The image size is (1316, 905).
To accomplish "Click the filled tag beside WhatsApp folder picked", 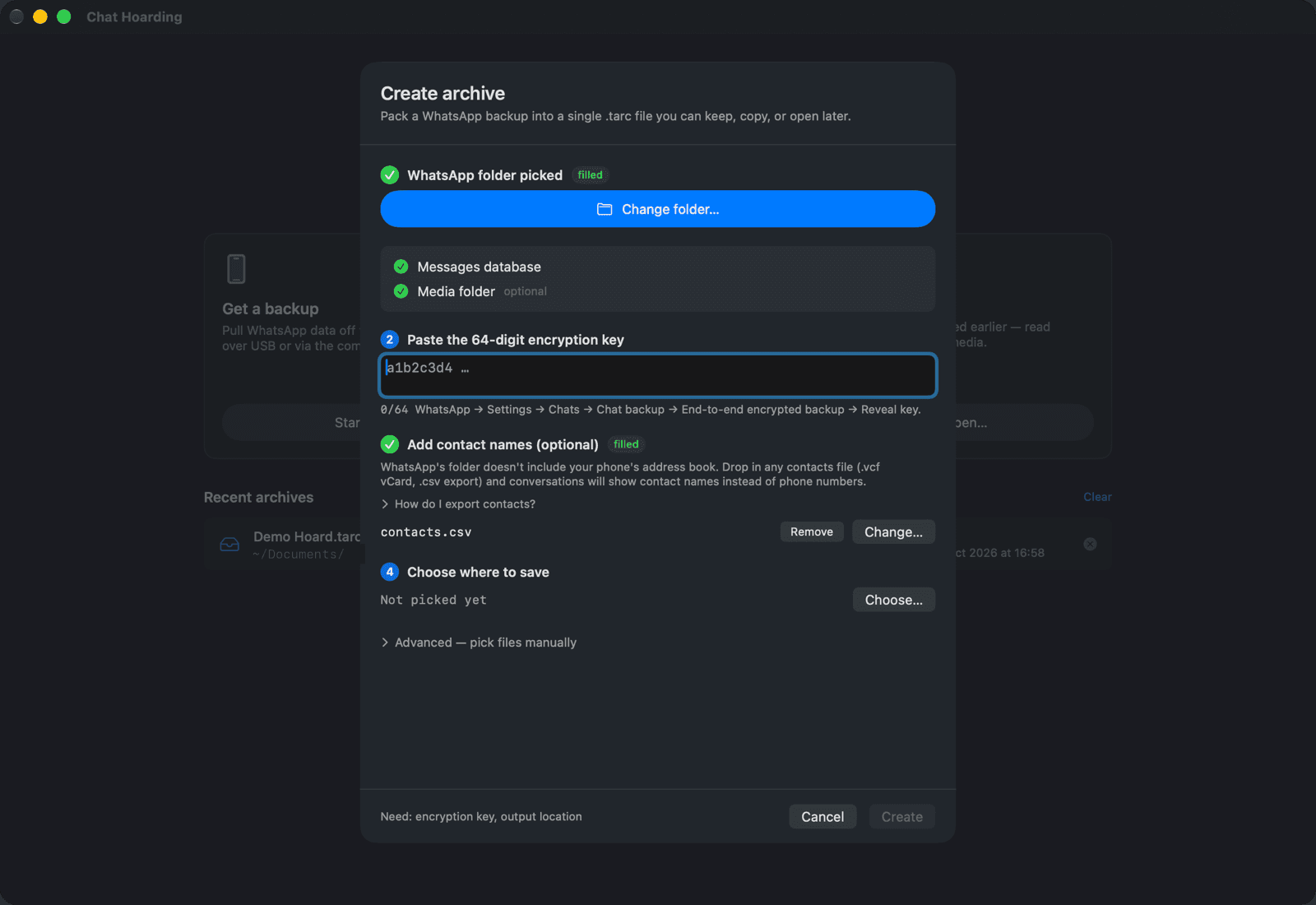I will point(590,175).
